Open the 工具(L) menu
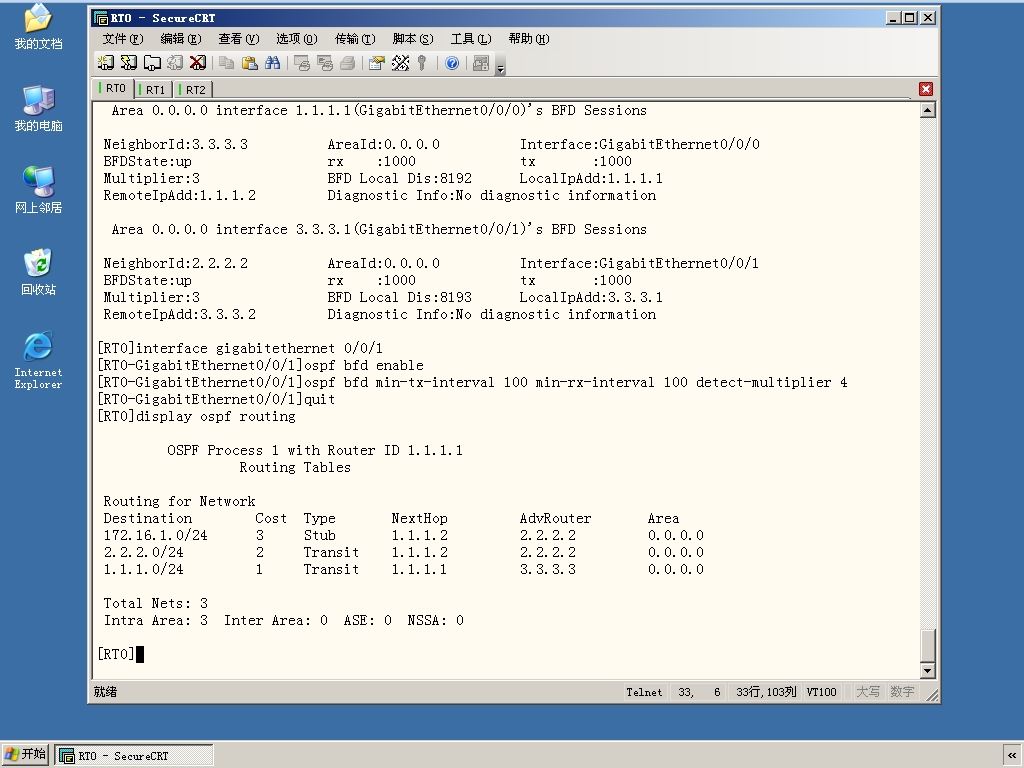This screenshot has height=768, width=1024. point(471,39)
